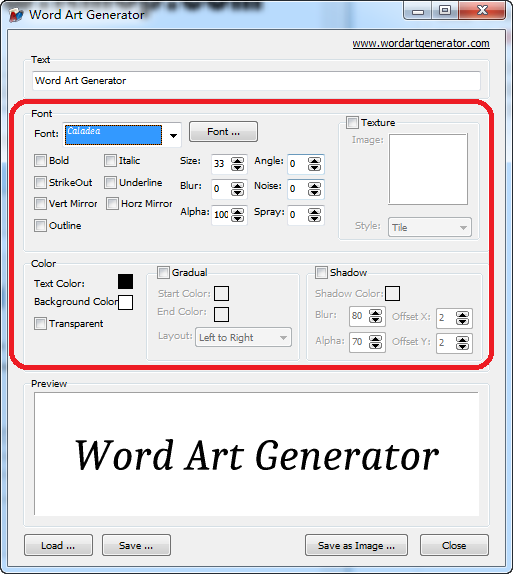
Task: Click the Font-group Blur spinner arrows beside Size
Action: coord(238,189)
